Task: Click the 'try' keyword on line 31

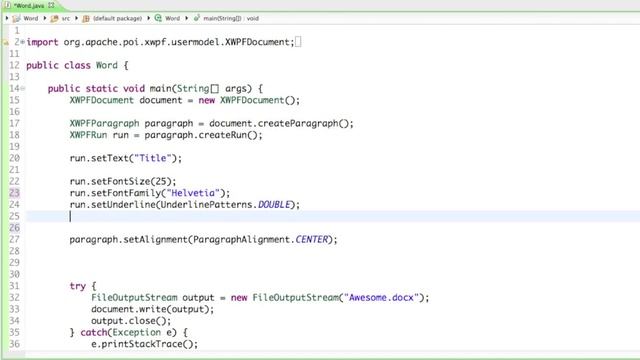Action: pos(78,286)
